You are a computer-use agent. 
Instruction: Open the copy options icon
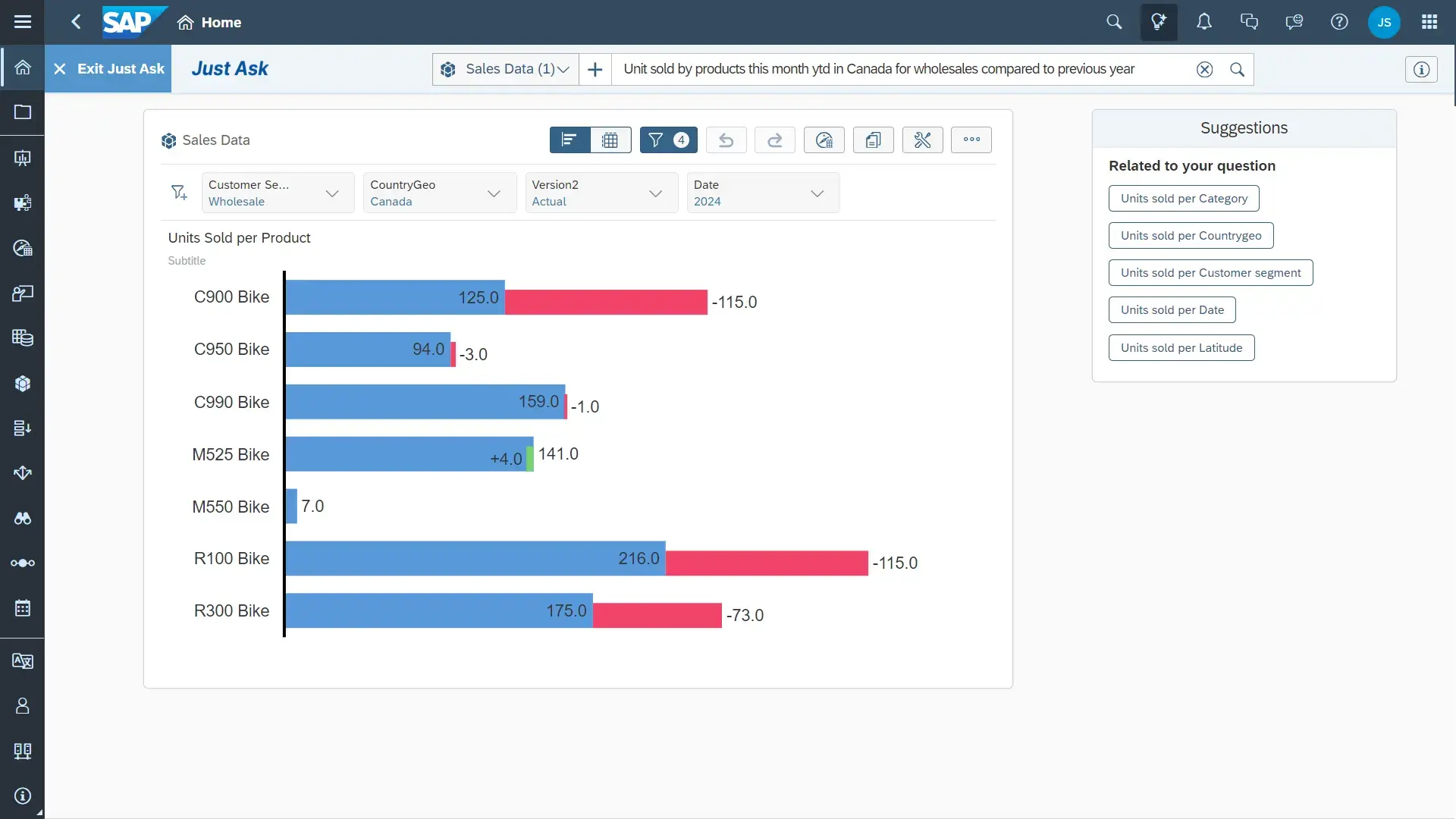[x=873, y=140]
